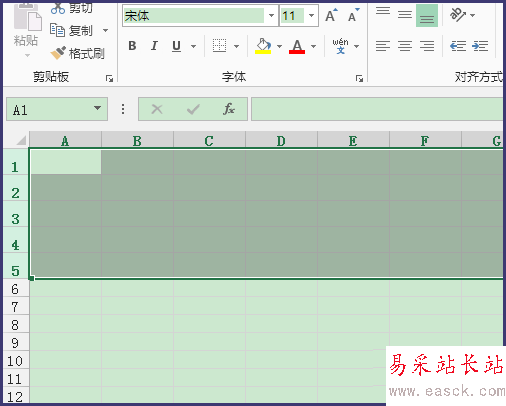
Task: Click the wén phonetic guide icon
Action: [340, 46]
